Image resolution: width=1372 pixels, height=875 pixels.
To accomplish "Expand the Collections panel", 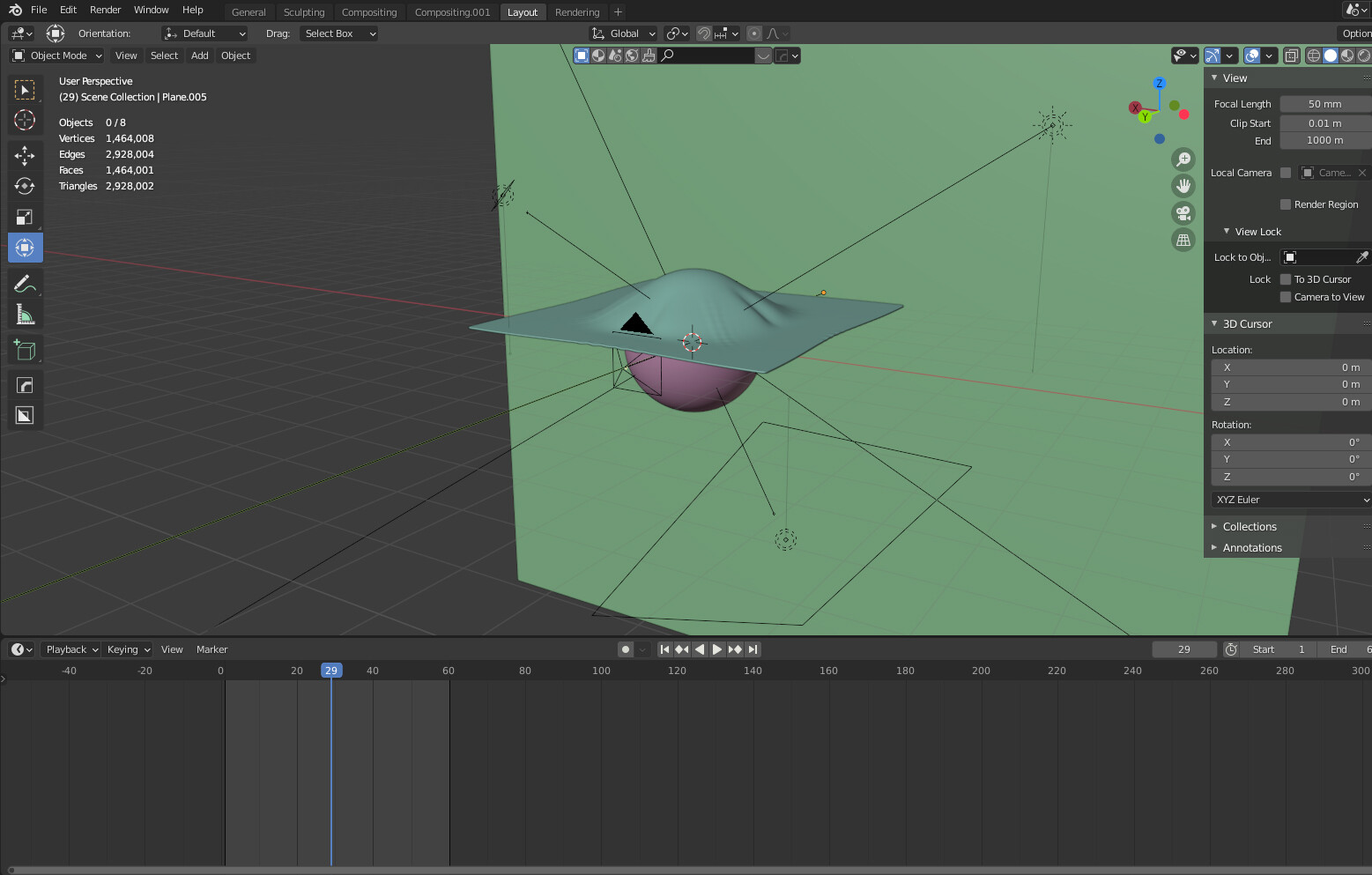I will click(1250, 526).
